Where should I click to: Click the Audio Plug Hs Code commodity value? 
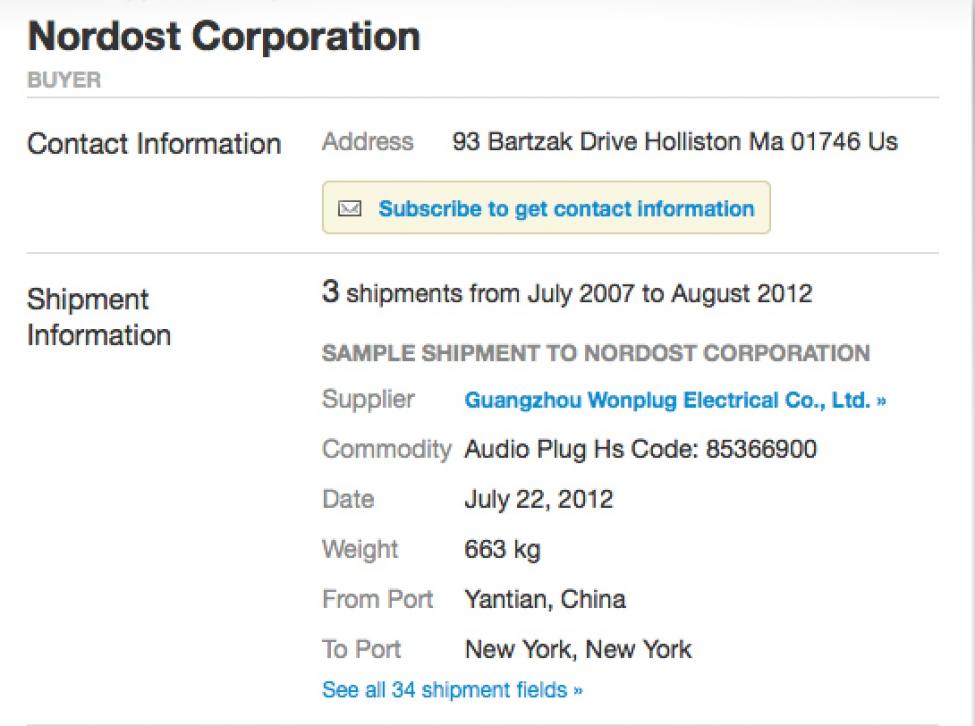[x=640, y=450]
